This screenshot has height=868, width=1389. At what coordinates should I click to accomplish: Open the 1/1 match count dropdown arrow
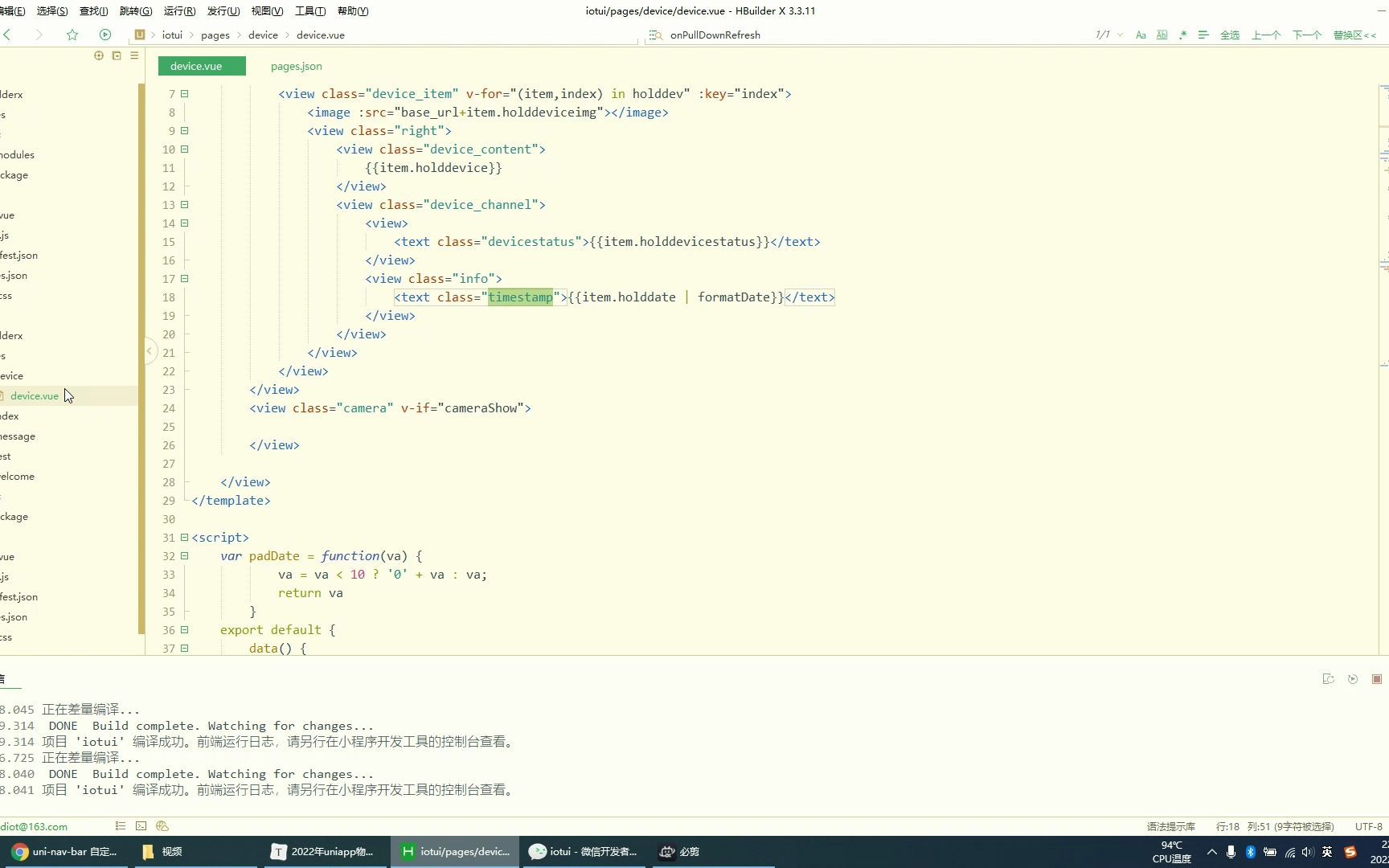click(x=1121, y=35)
